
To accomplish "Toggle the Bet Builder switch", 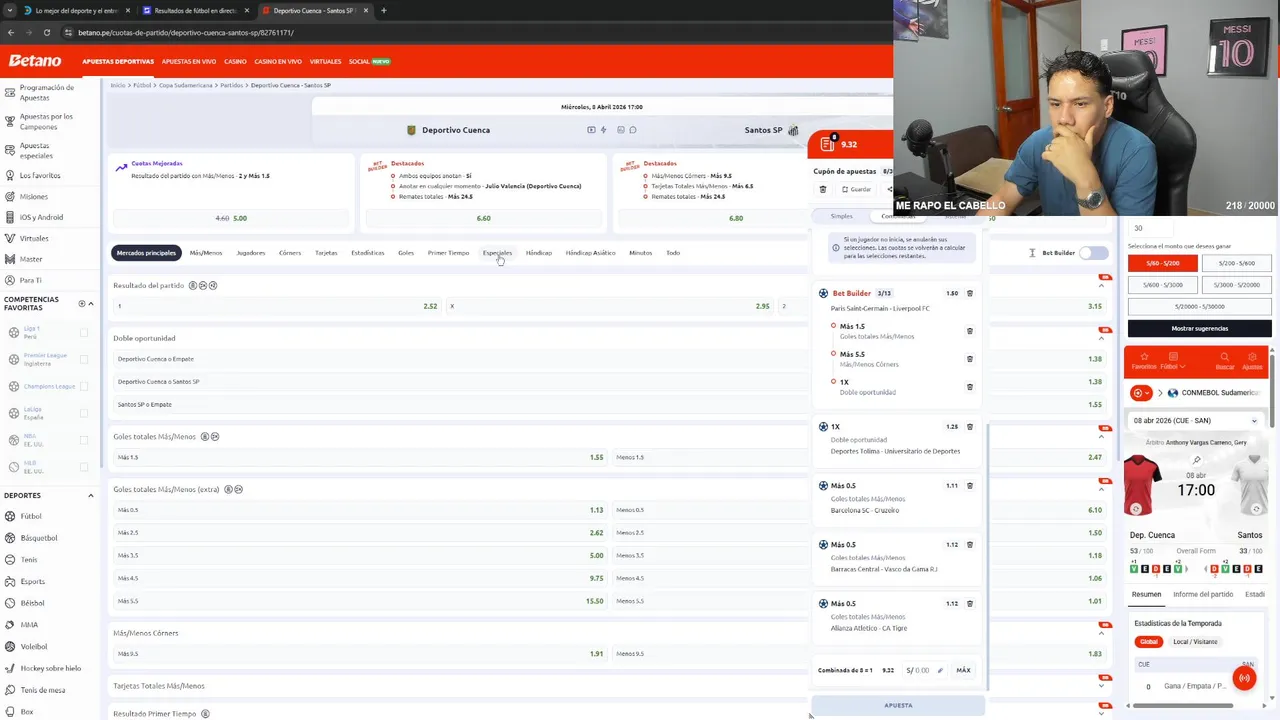I will click(x=1093, y=253).
